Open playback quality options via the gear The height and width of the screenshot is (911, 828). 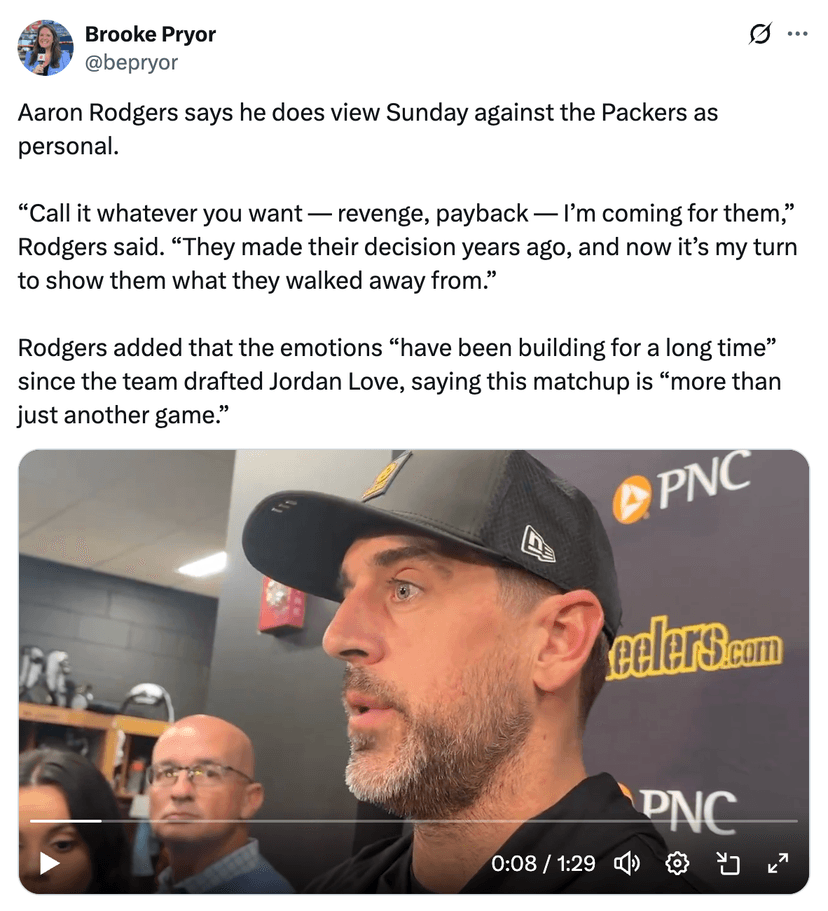[x=679, y=863]
